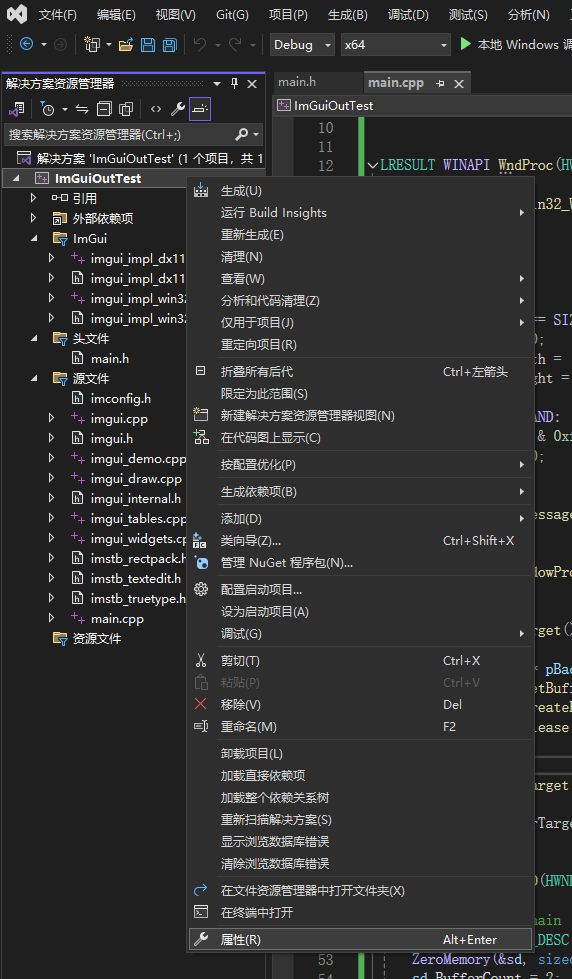572x979 pixels.
Task: Open the 项目(P) menu
Action: click(288, 14)
